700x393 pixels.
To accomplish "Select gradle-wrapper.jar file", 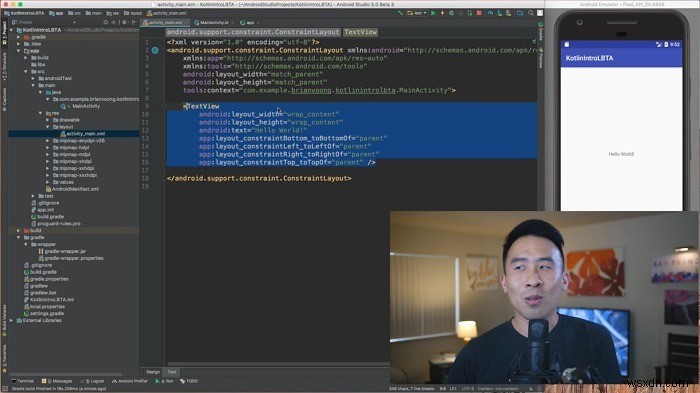I will 65,251.
